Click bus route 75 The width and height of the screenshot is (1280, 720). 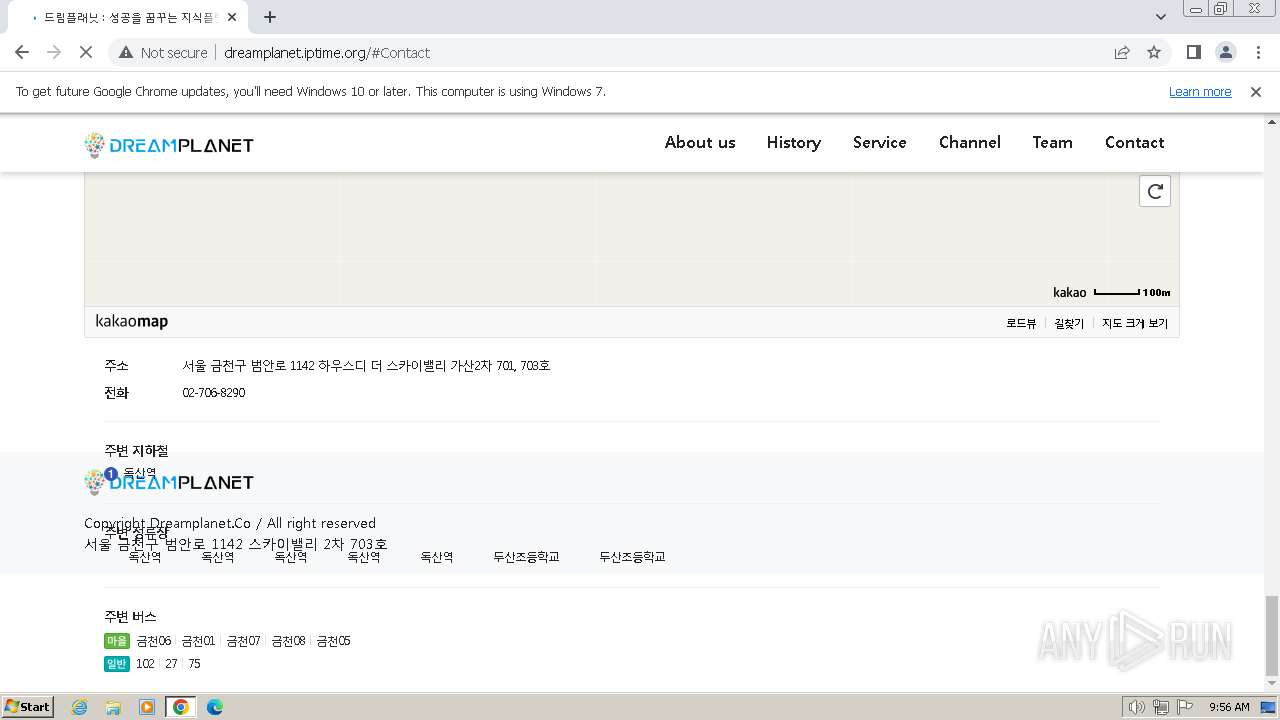coord(194,663)
